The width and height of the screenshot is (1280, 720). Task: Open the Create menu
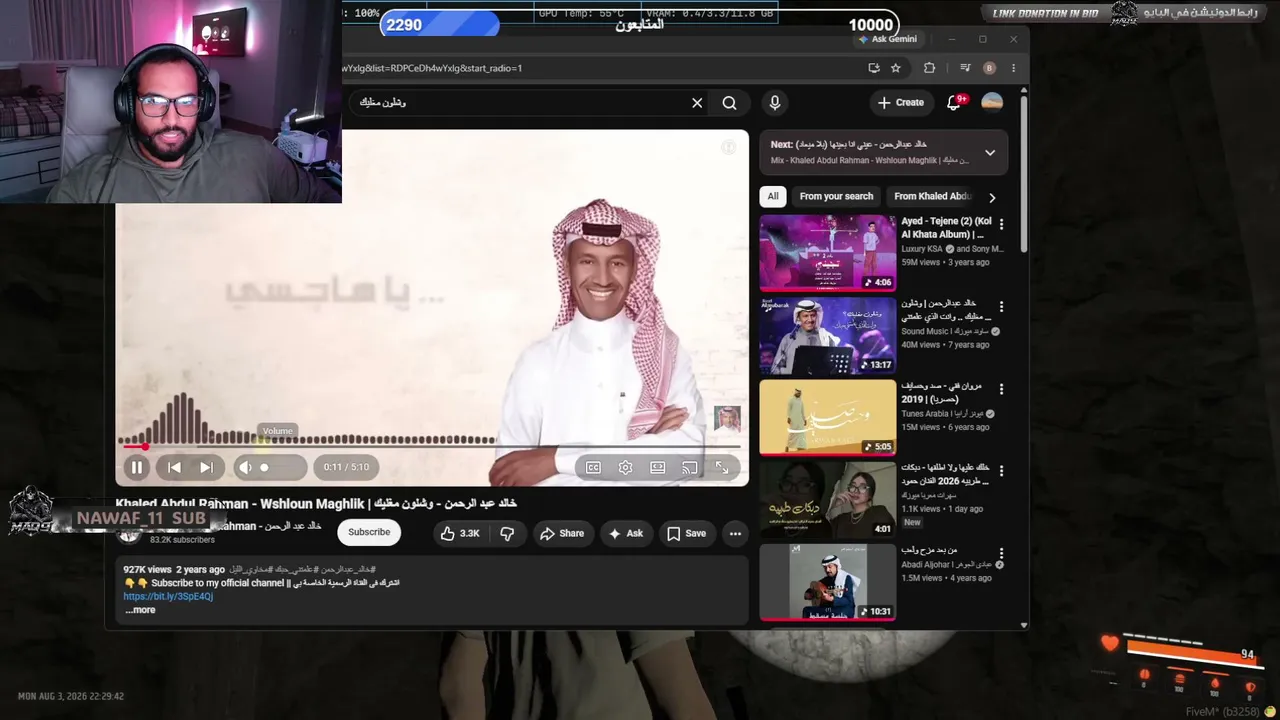[x=901, y=102]
